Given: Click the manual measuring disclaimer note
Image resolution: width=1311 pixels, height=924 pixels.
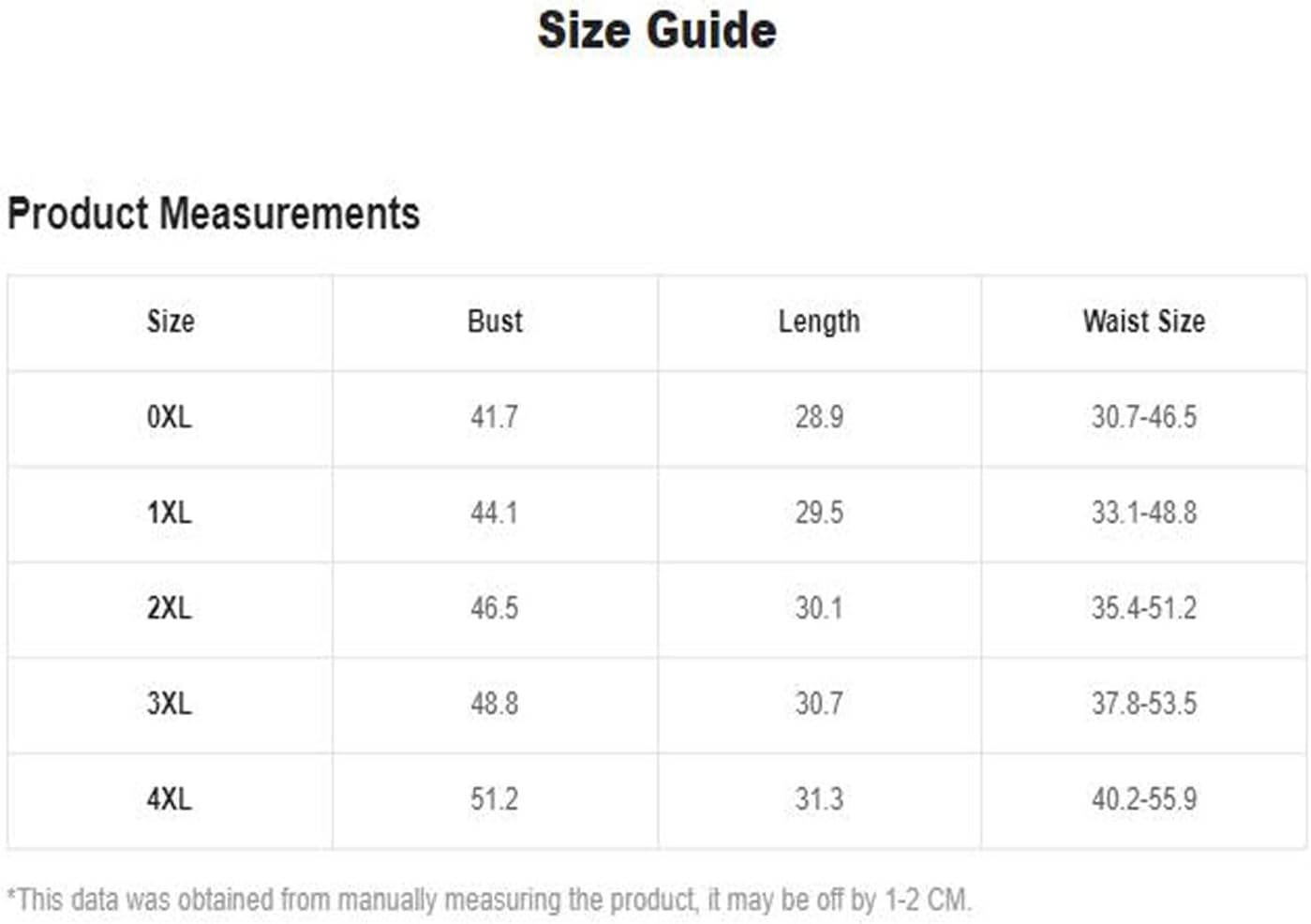Looking at the screenshot, I should pyautogui.click(x=489, y=900).
